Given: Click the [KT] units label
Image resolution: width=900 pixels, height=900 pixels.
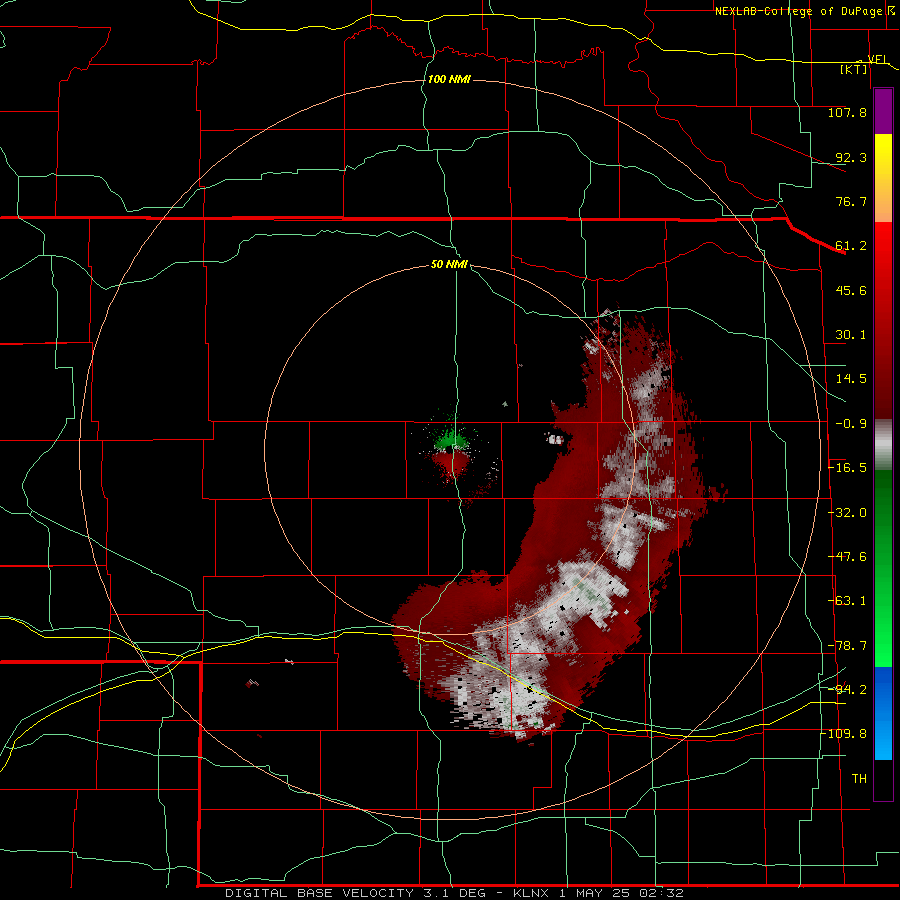Looking at the screenshot, I should click(854, 69).
